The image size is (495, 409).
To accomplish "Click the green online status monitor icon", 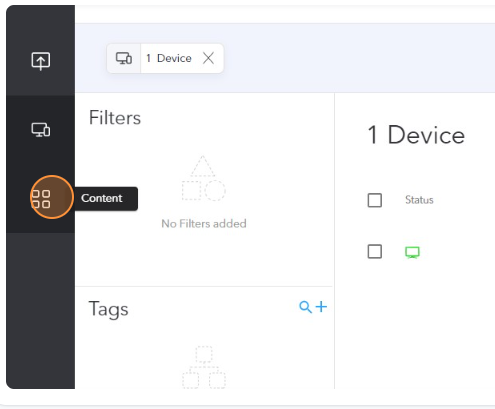I will click(412, 252).
